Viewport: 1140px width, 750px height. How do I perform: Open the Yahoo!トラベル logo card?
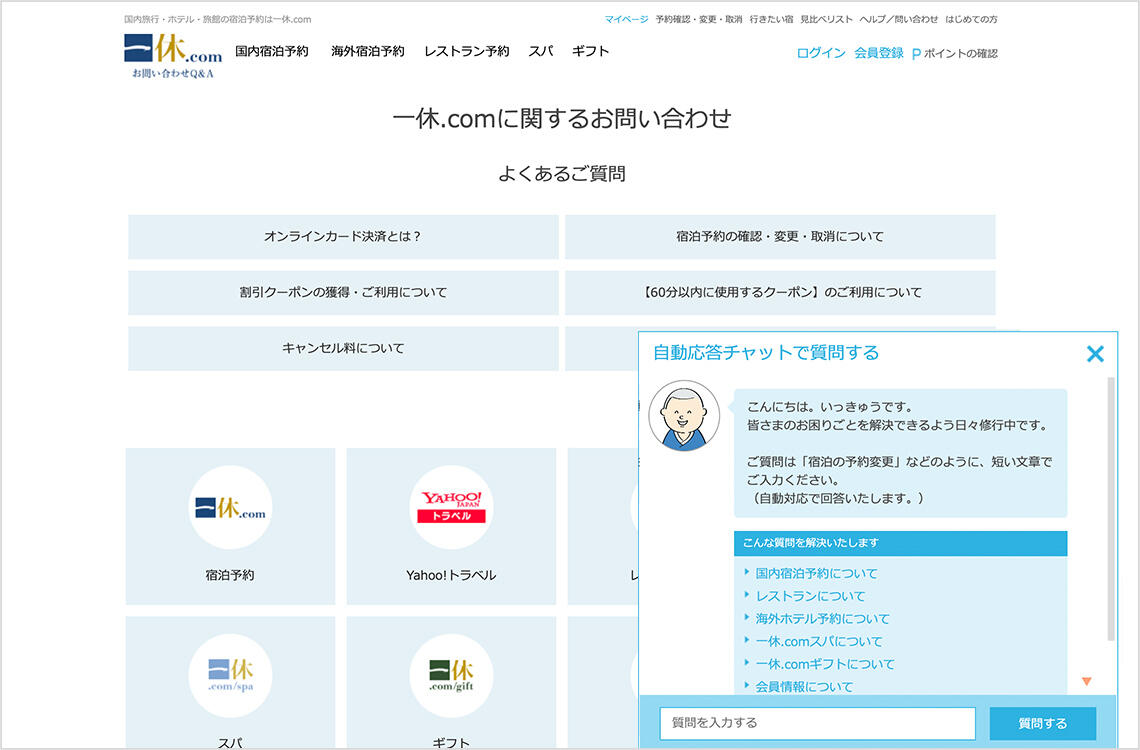(451, 526)
